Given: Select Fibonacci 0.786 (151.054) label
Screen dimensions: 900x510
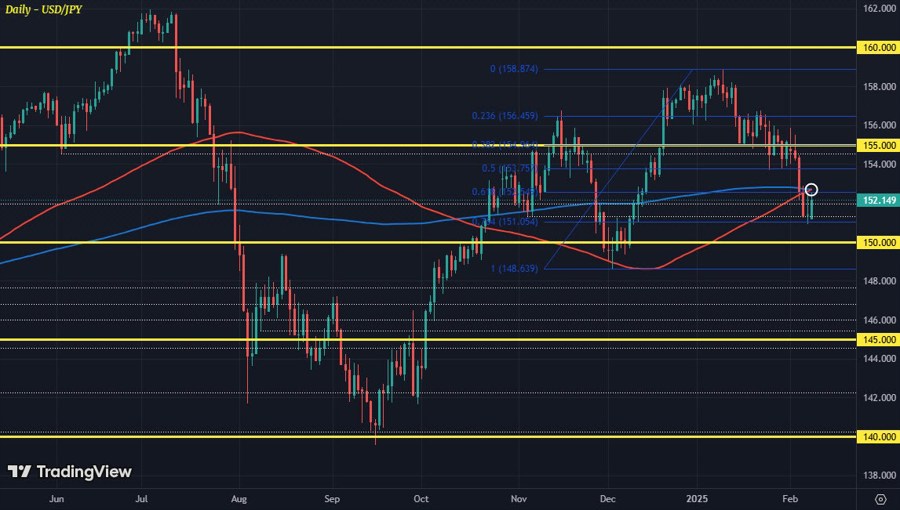Looking at the screenshot, I should pyautogui.click(x=505, y=221).
